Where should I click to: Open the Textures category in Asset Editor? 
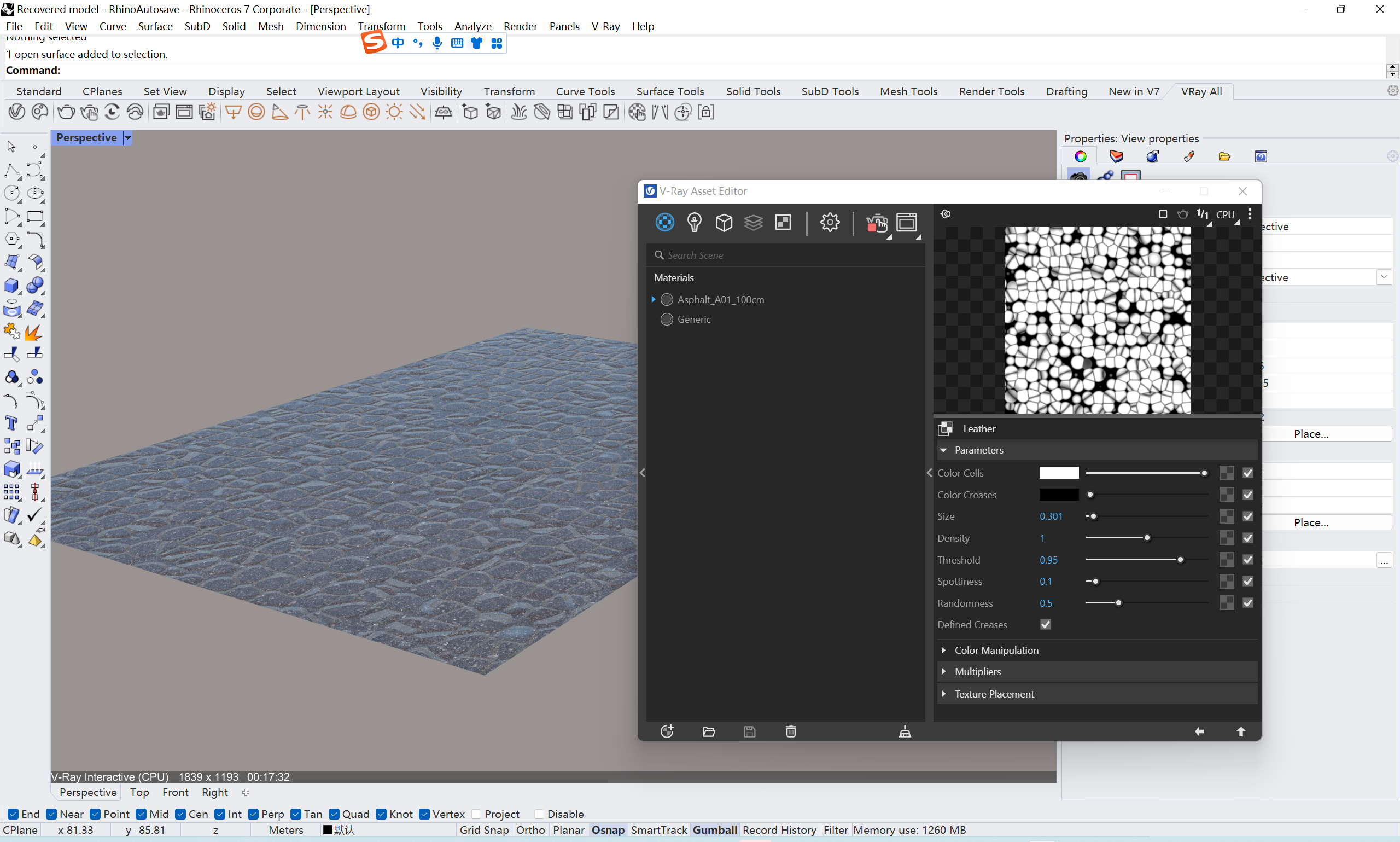pyautogui.click(x=783, y=223)
